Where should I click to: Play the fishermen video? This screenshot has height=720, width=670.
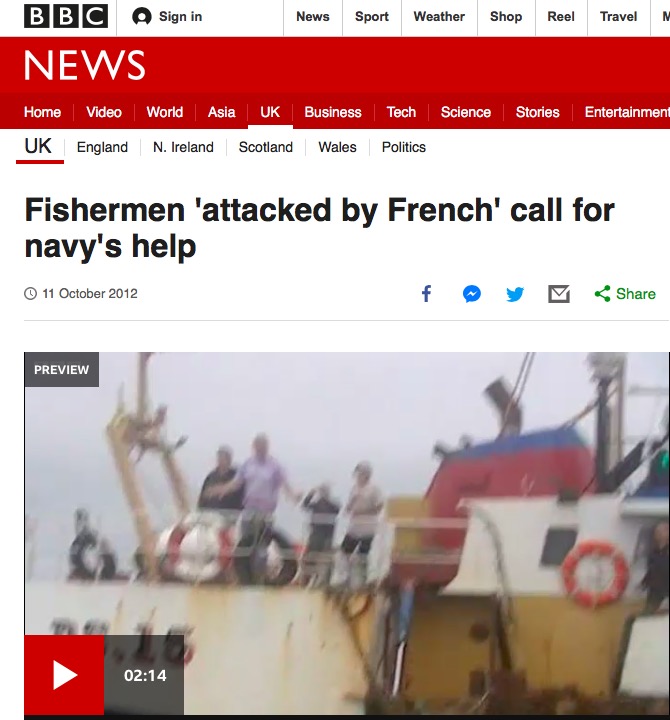pos(64,675)
